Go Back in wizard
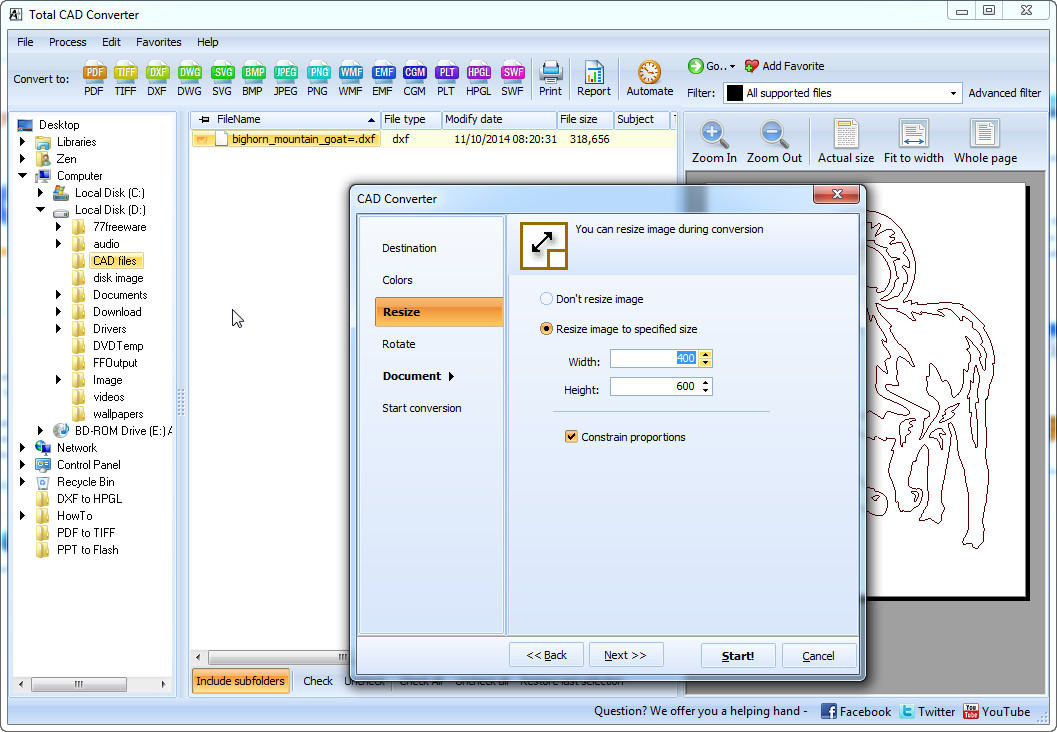1057x732 pixels. [546, 655]
